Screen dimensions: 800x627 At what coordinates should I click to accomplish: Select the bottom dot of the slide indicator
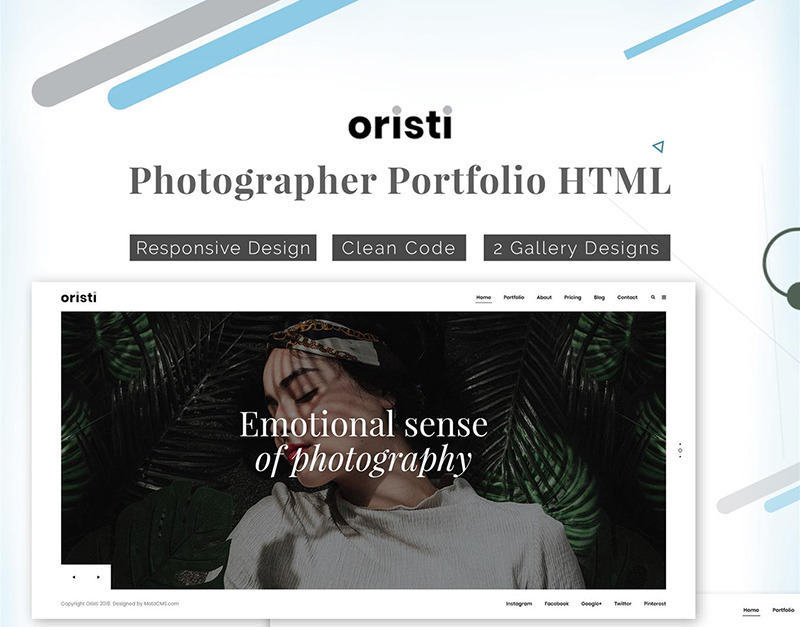click(x=680, y=457)
